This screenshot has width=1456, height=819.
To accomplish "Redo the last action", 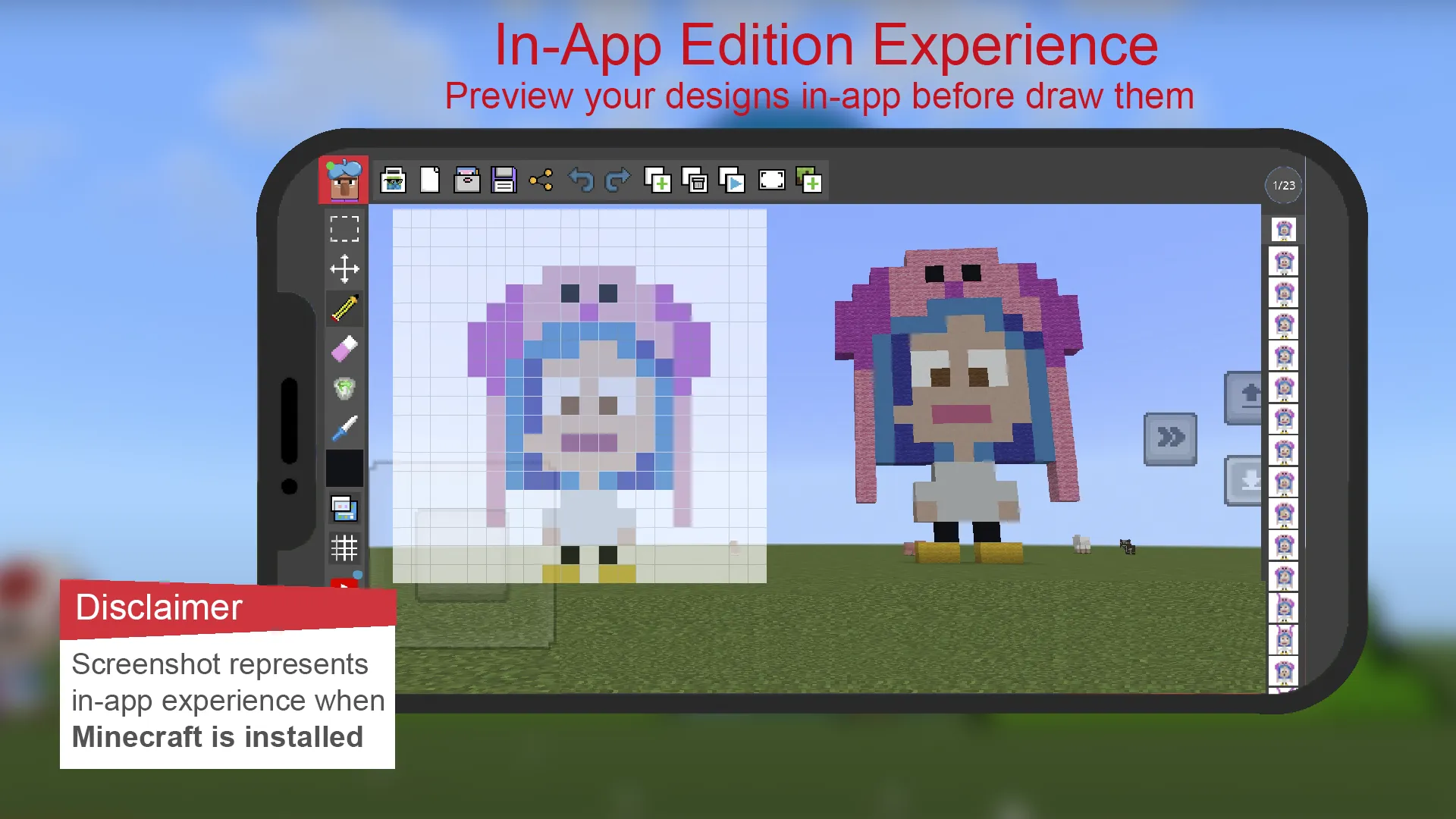I will click(x=617, y=180).
